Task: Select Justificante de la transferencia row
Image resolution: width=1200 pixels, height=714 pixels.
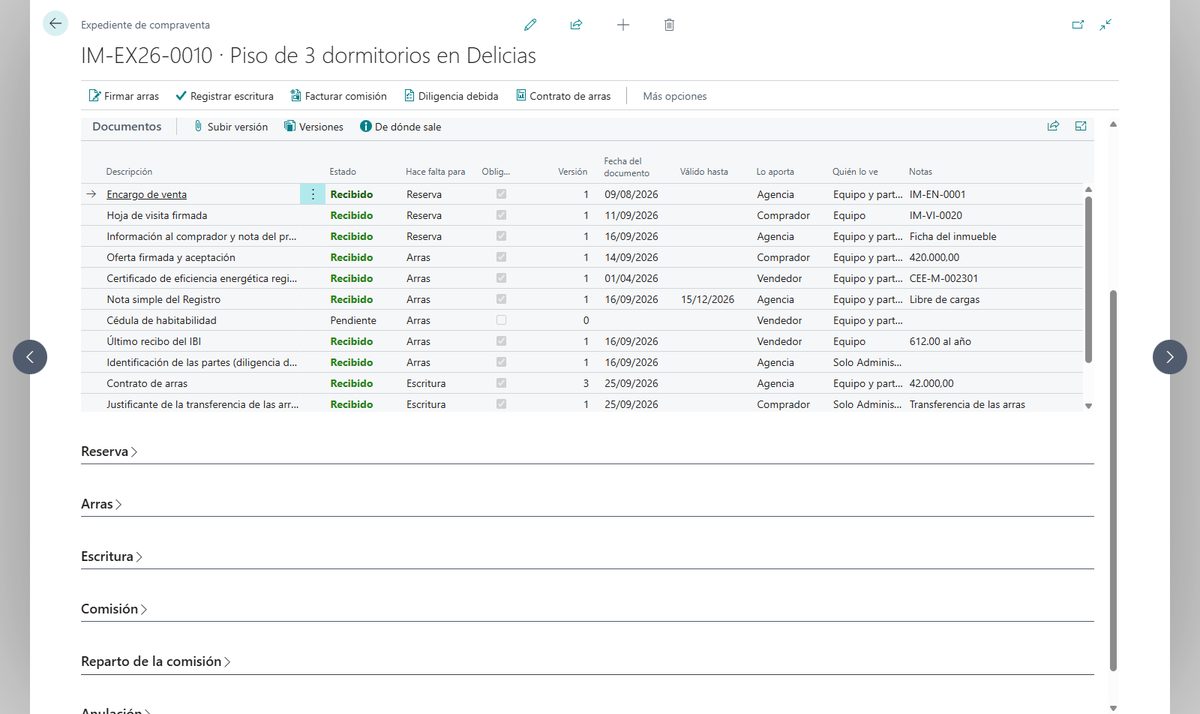Action: [582, 404]
